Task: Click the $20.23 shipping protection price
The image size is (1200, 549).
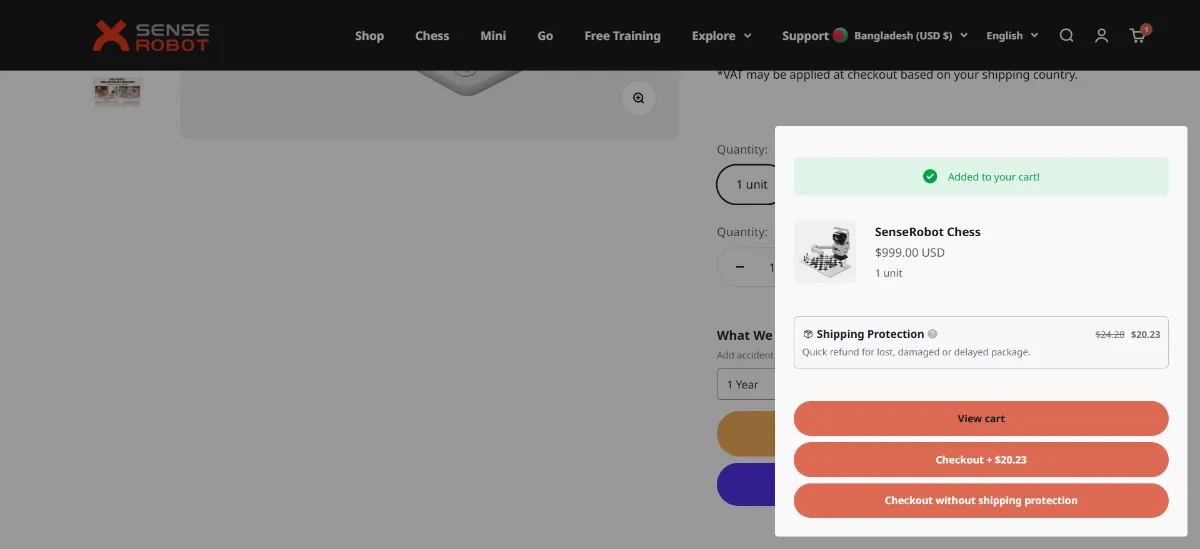Action: [x=1145, y=335]
